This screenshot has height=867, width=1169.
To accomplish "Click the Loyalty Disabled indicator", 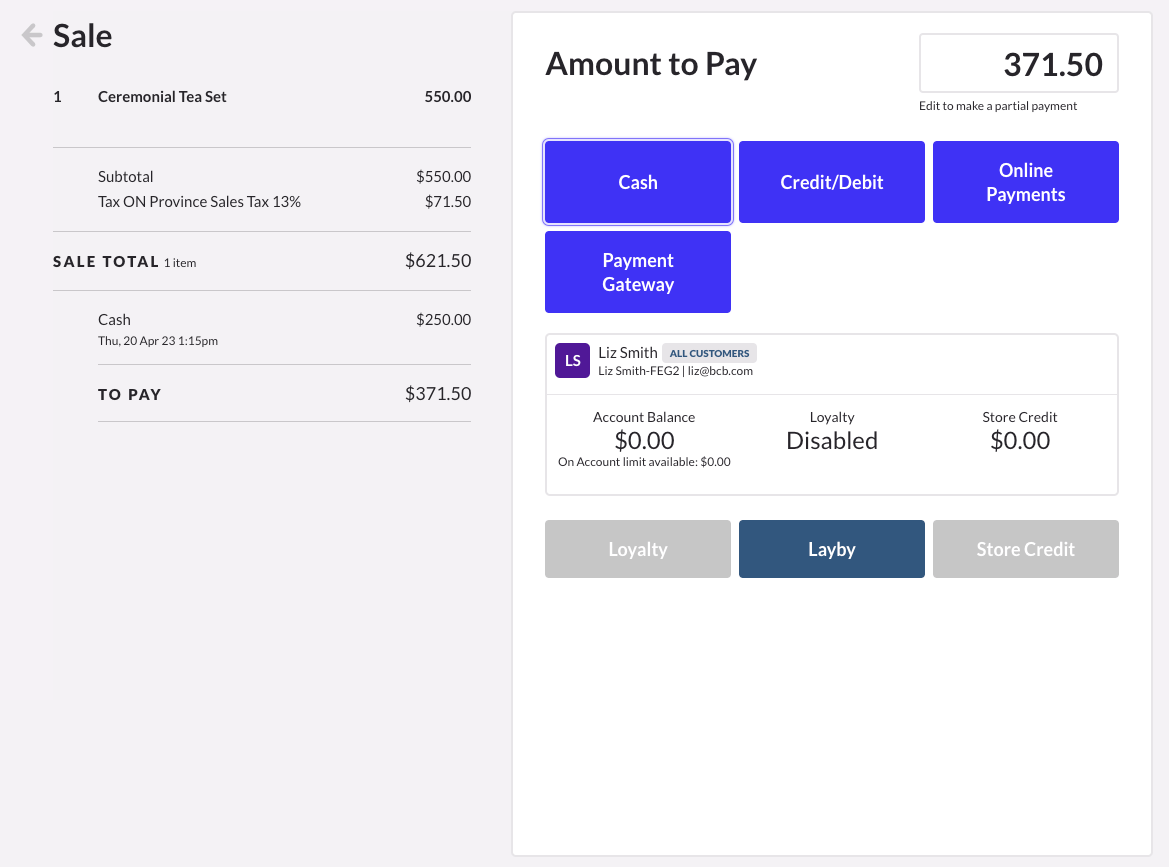I will tap(831, 440).
